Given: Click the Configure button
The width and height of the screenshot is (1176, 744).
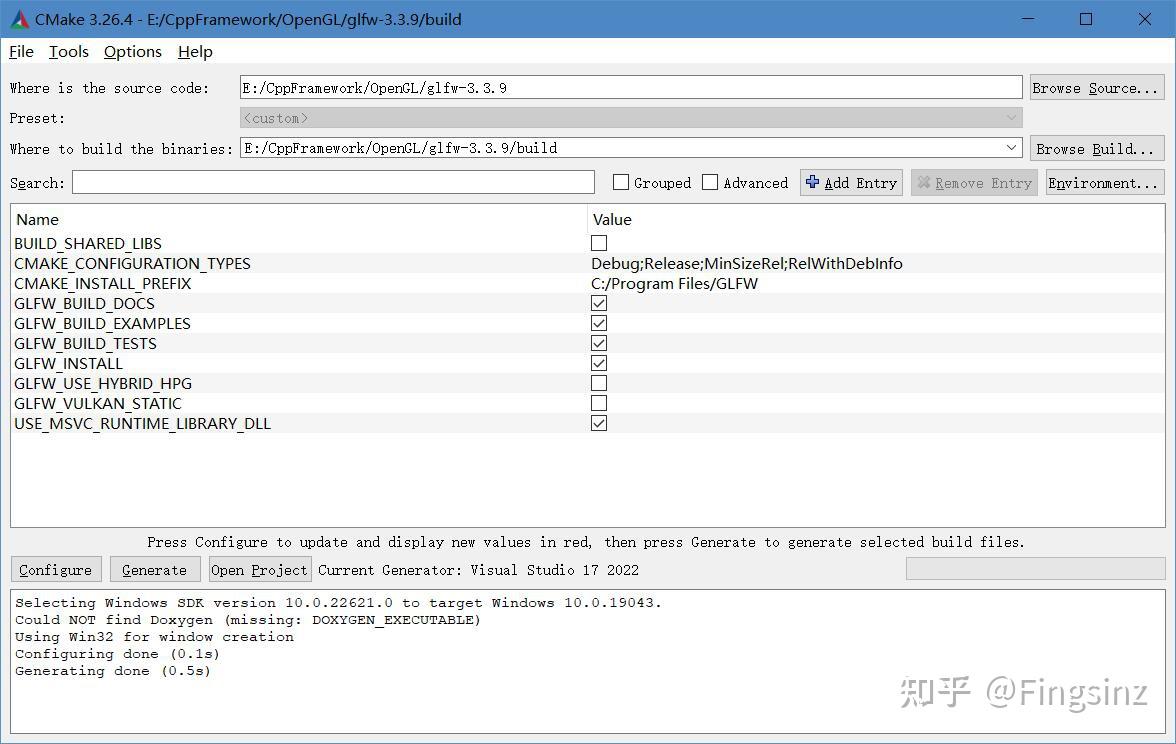Looking at the screenshot, I should 56,570.
